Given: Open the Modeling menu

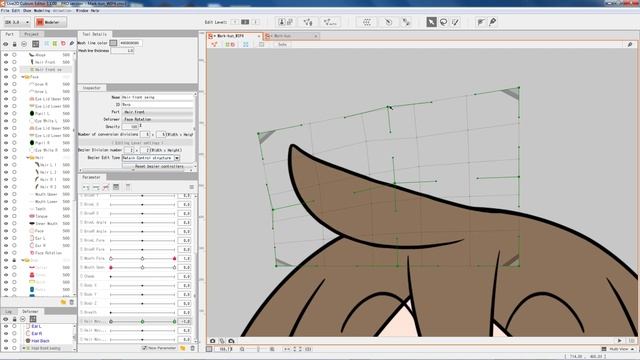Looking at the screenshot, I should coord(42,11).
